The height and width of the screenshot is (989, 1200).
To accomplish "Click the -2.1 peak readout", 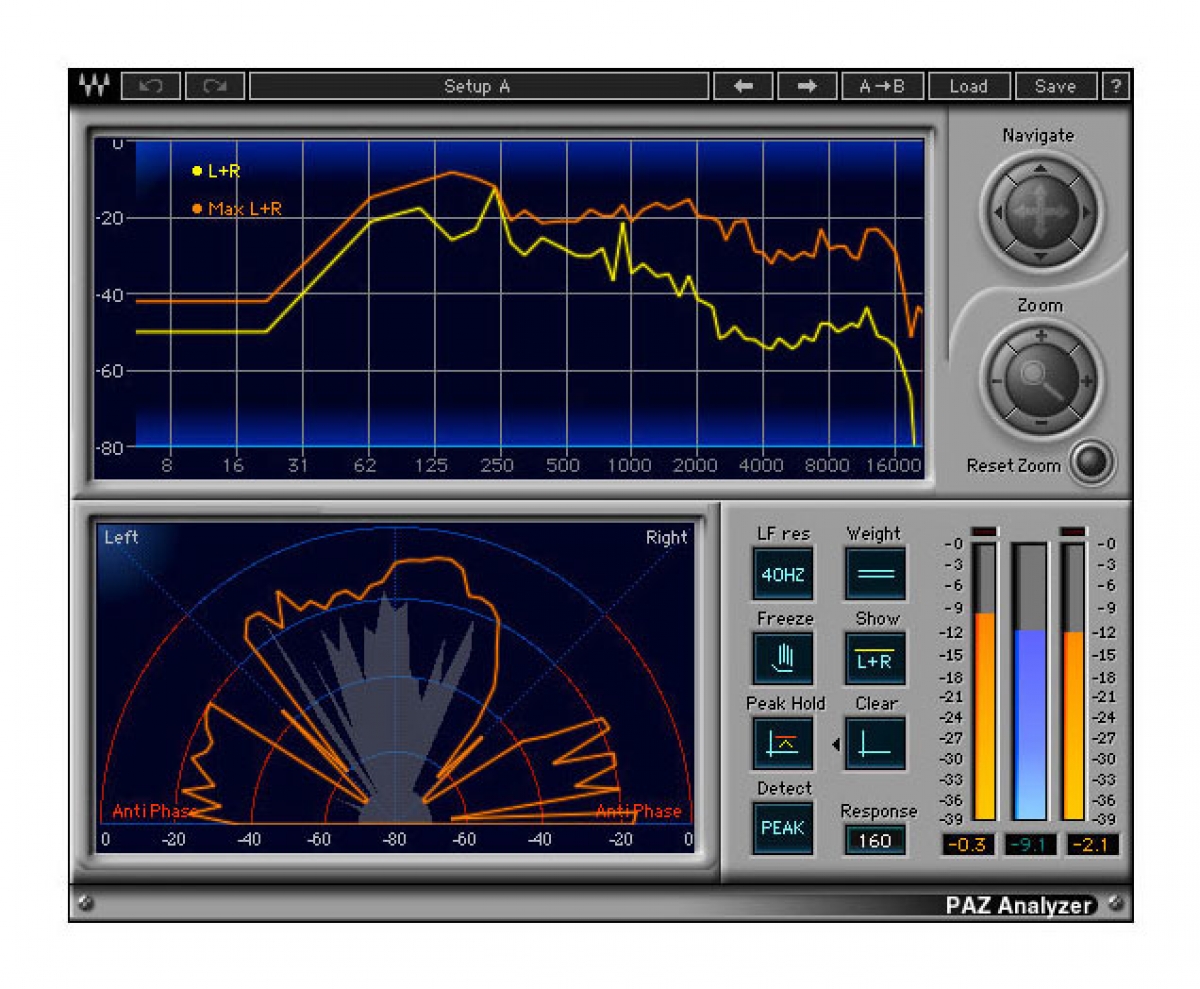I will click(1091, 844).
